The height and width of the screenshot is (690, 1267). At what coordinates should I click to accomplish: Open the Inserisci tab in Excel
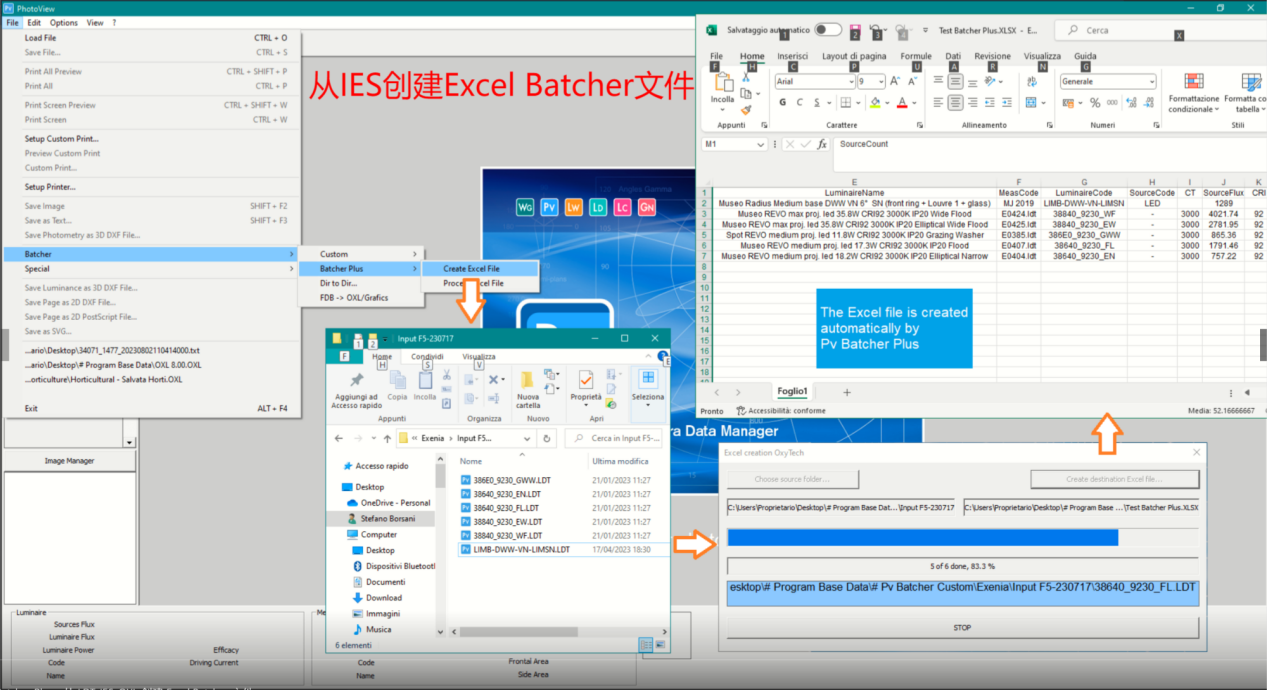(792, 56)
